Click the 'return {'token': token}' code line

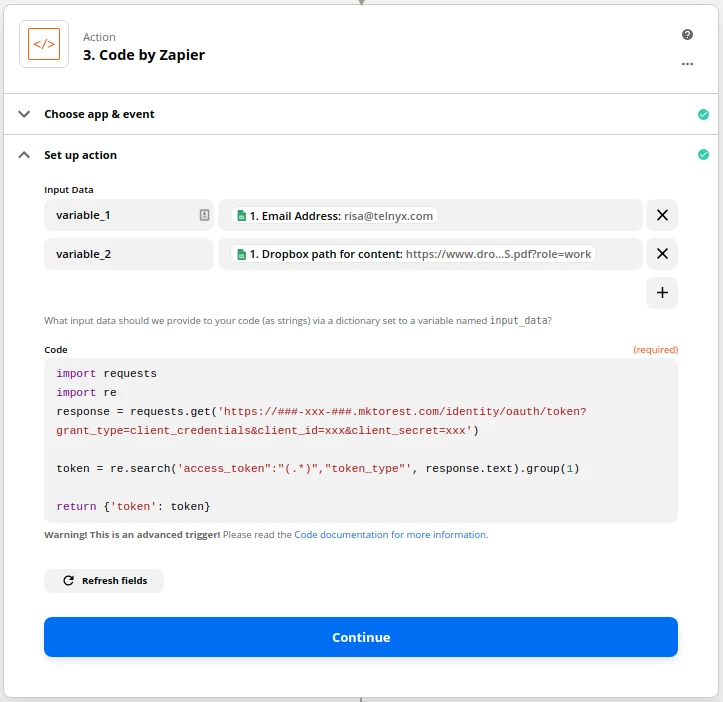133,506
